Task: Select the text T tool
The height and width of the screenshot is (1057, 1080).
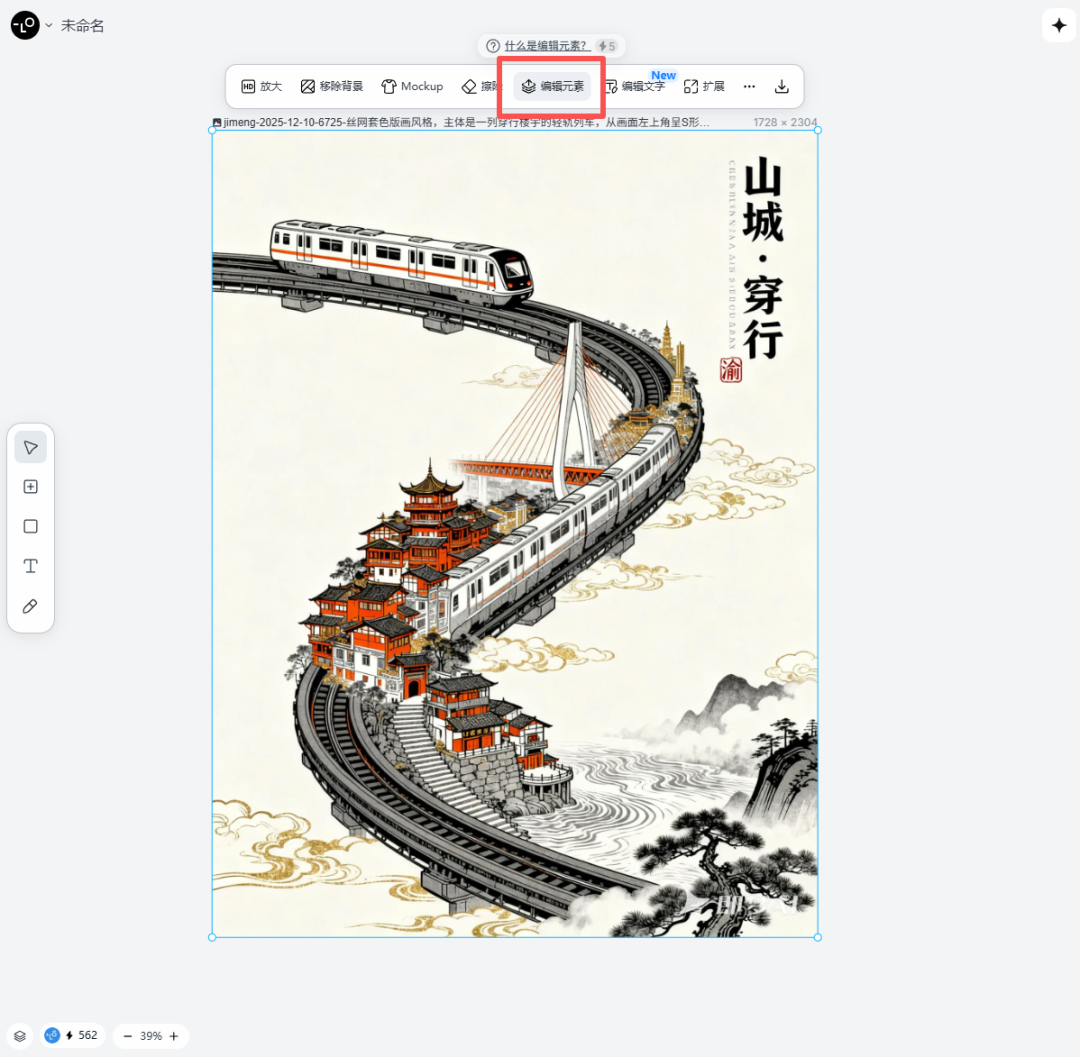Action: tap(30, 566)
